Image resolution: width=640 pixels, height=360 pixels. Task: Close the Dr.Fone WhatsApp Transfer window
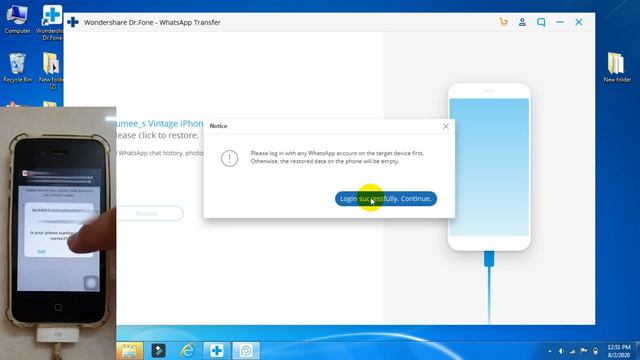[579, 22]
